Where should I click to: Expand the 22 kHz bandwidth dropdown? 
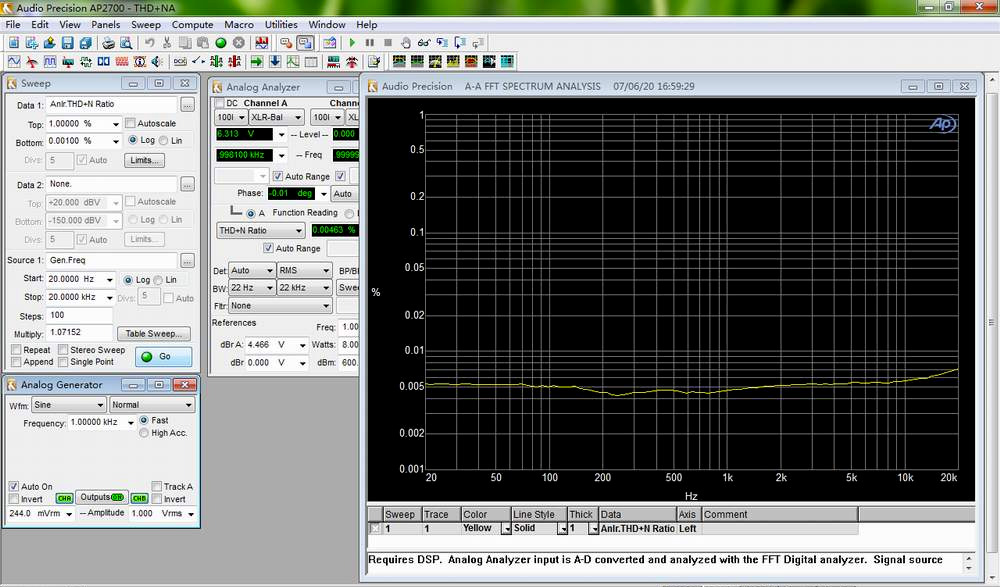tap(325, 288)
